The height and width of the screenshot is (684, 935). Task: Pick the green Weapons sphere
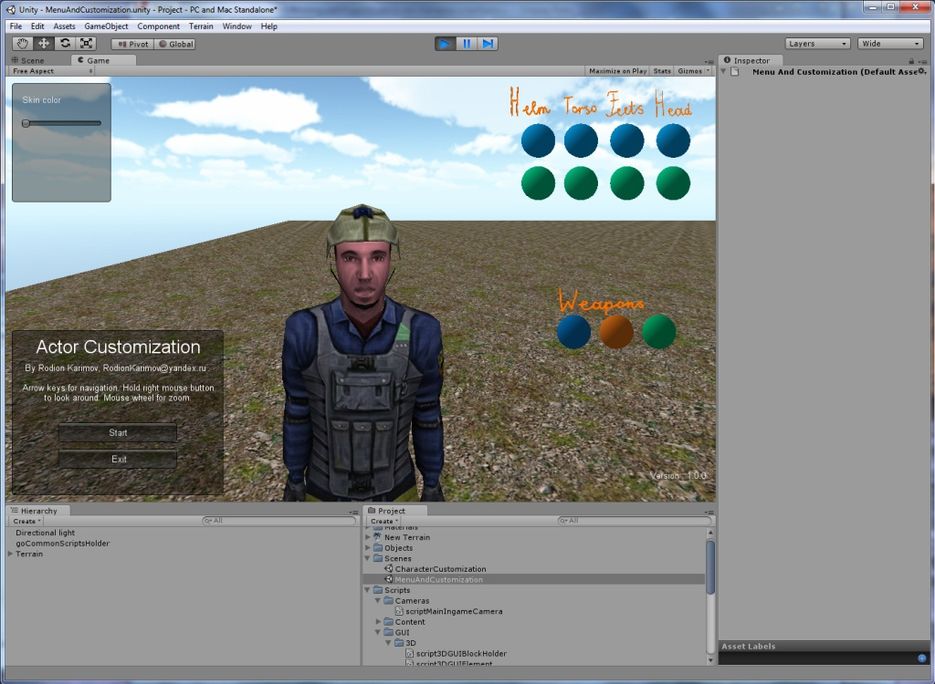(x=659, y=332)
